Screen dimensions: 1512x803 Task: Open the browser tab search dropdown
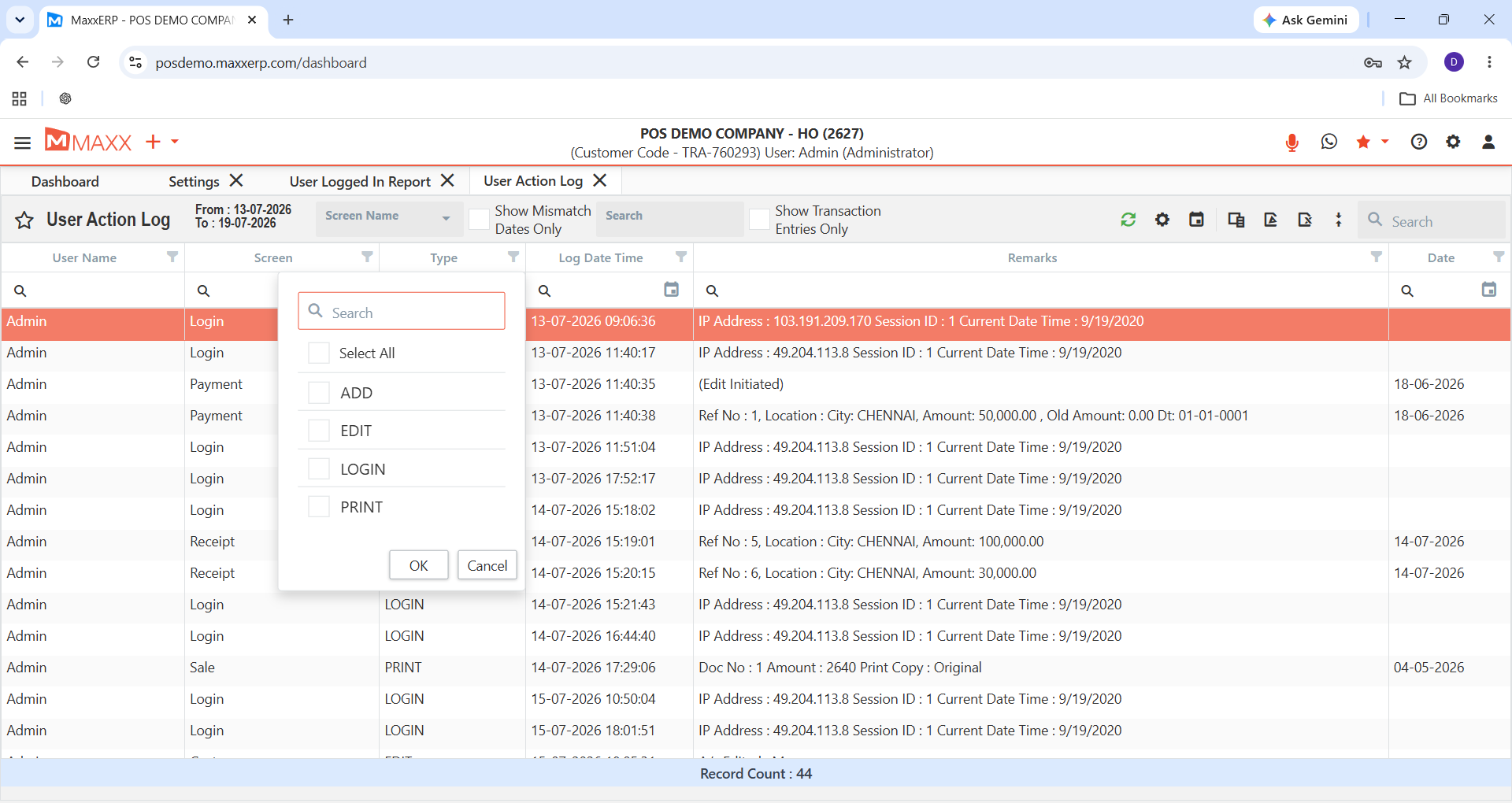tap(20, 20)
